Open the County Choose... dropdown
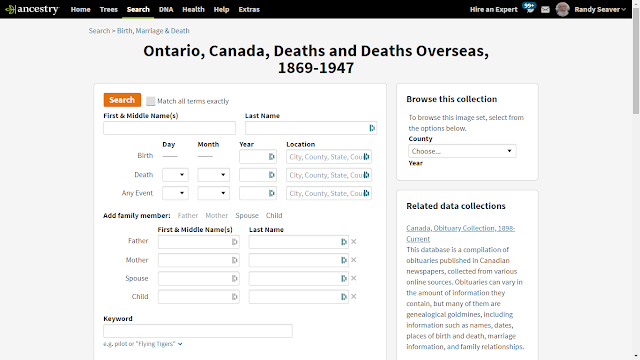The image size is (640, 360). click(462, 151)
